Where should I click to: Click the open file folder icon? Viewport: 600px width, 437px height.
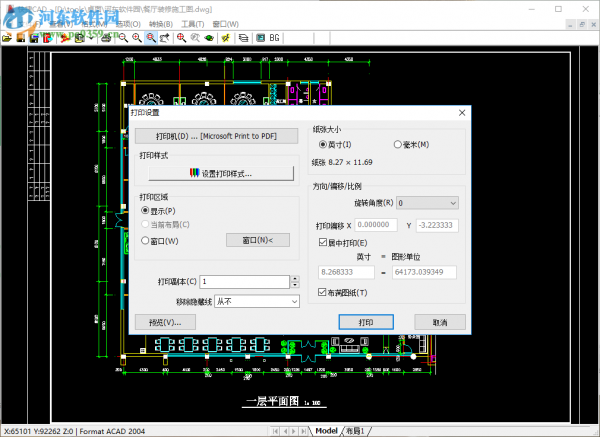[7, 38]
